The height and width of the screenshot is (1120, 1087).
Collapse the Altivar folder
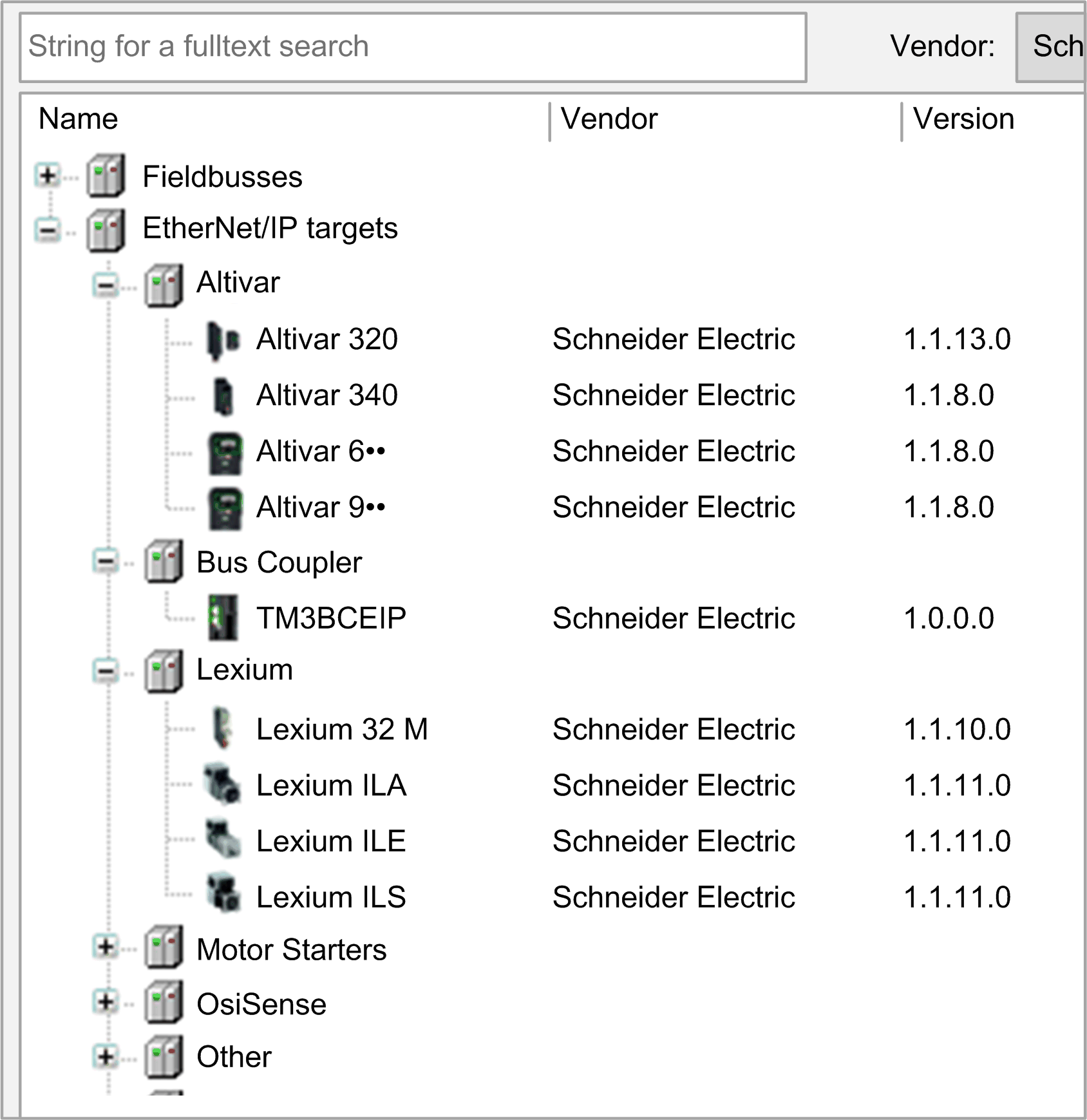[106, 284]
